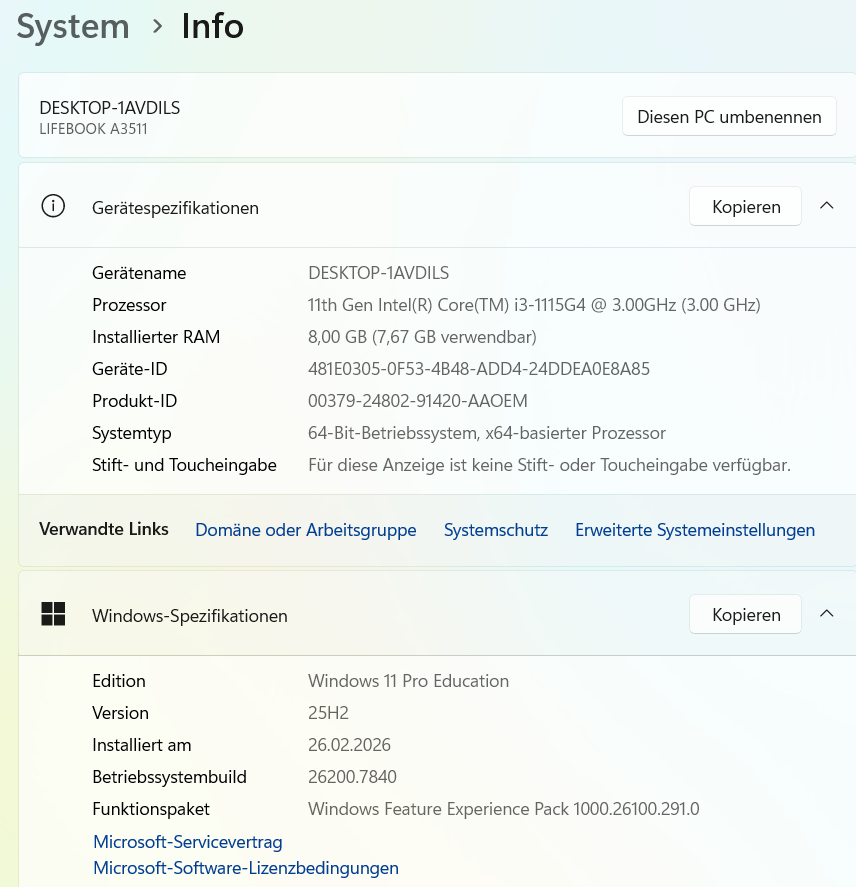Click the Systemtyp value 64-Bit-Betriebssystem

click(x=487, y=433)
